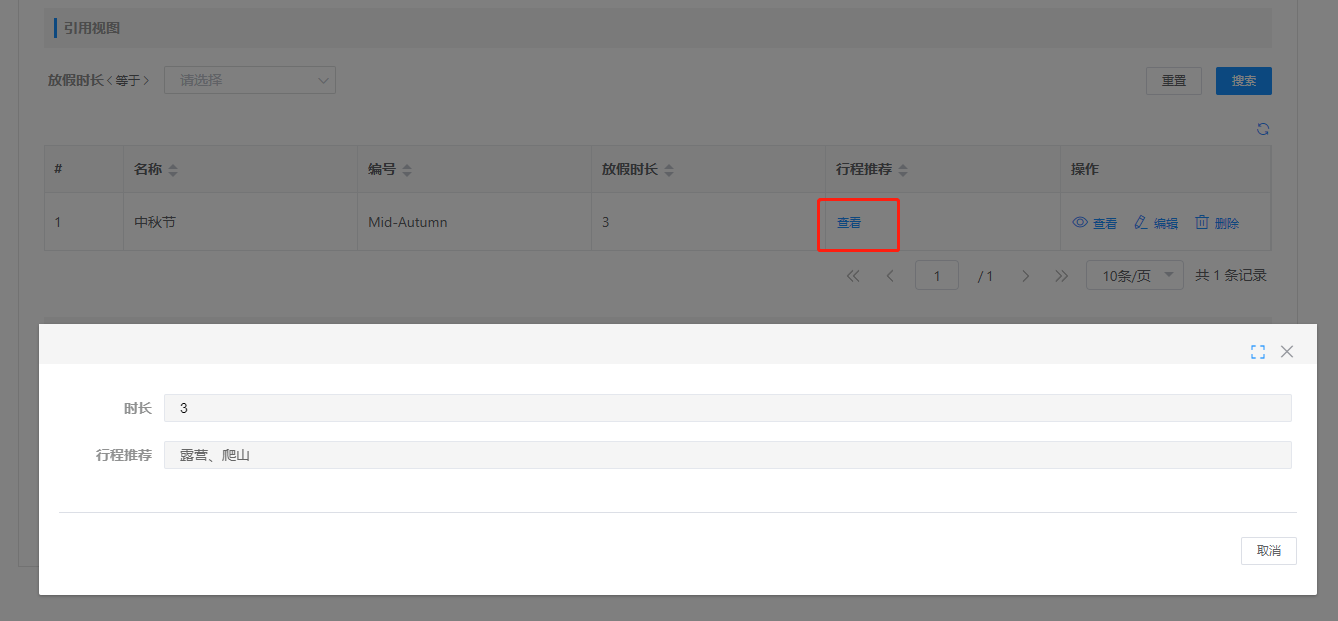Sort the table by 放假时长 column

pyautogui.click(x=669, y=170)
